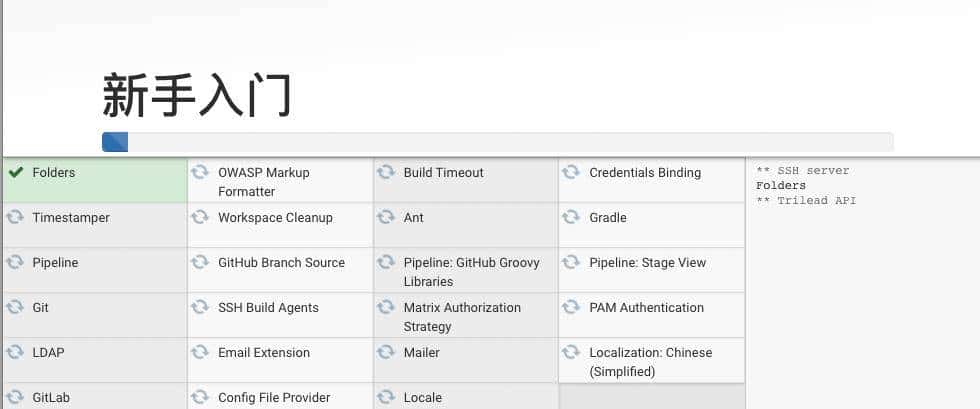This screenshot has height=409, width=980.
Task: Select the SSH Build Agents plugin label
Action: (268, 307)
